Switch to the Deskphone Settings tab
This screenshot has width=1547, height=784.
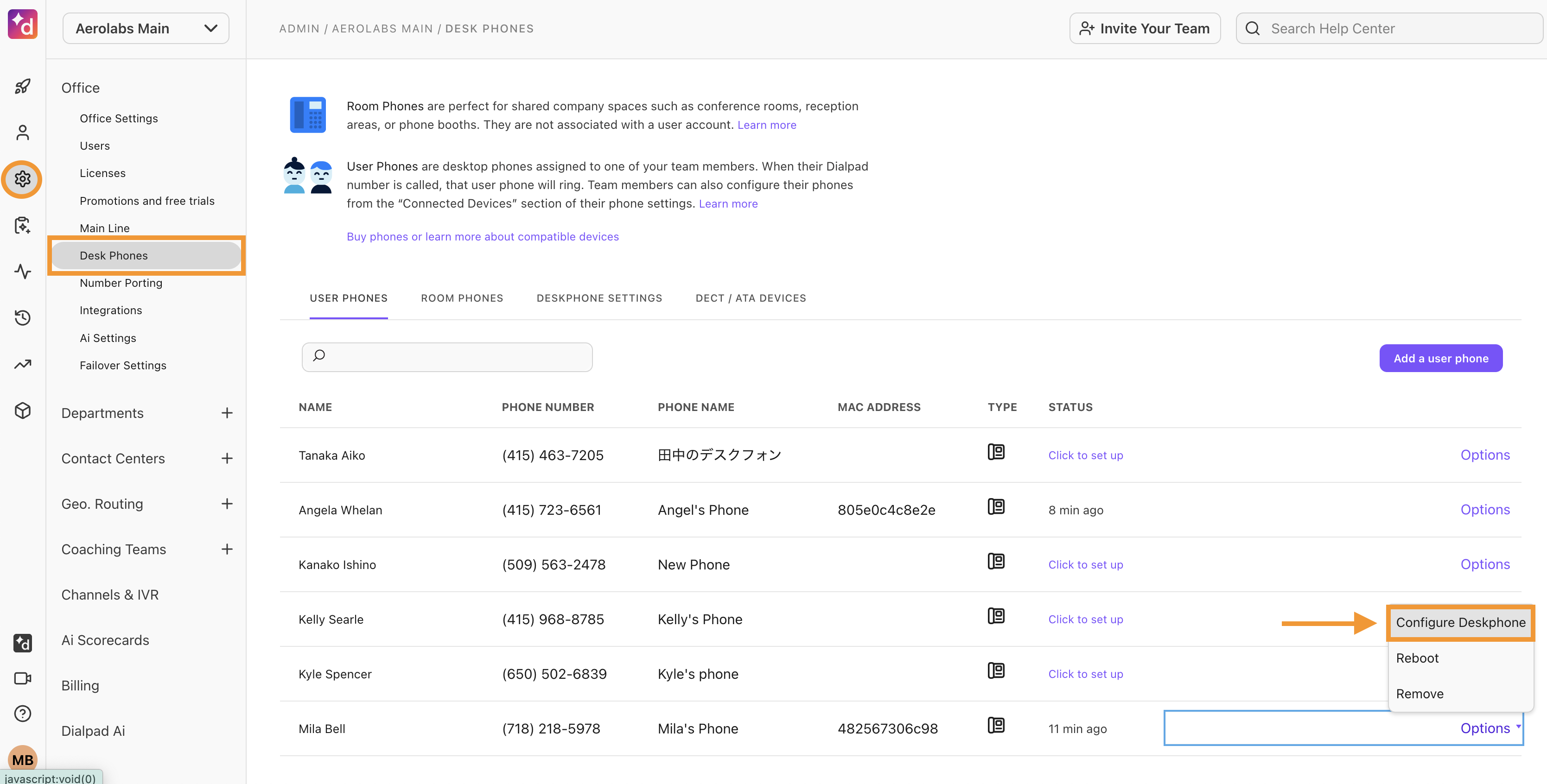point(599,298)
